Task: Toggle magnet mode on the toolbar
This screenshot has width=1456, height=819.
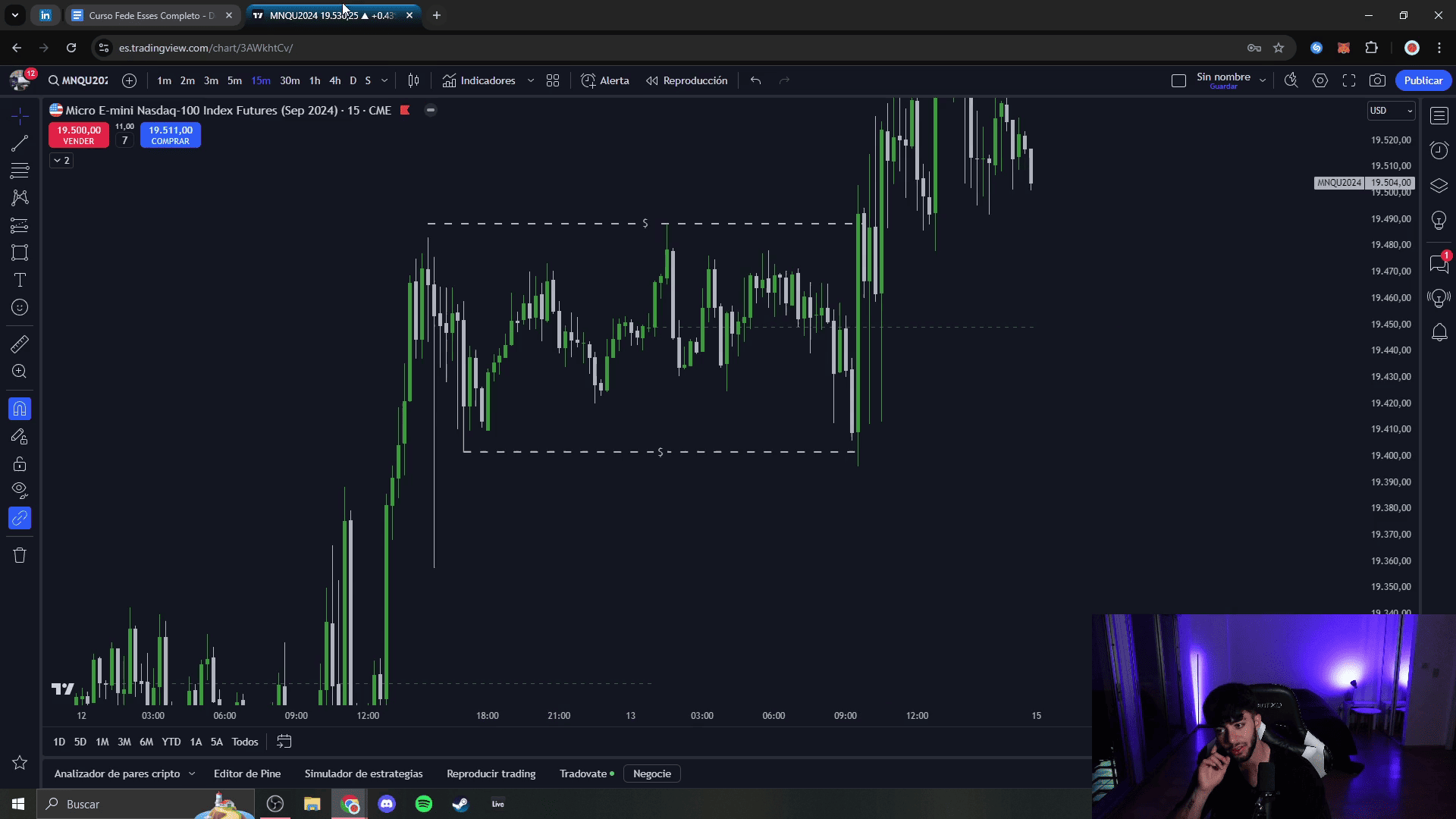Action: pos(20,409)
